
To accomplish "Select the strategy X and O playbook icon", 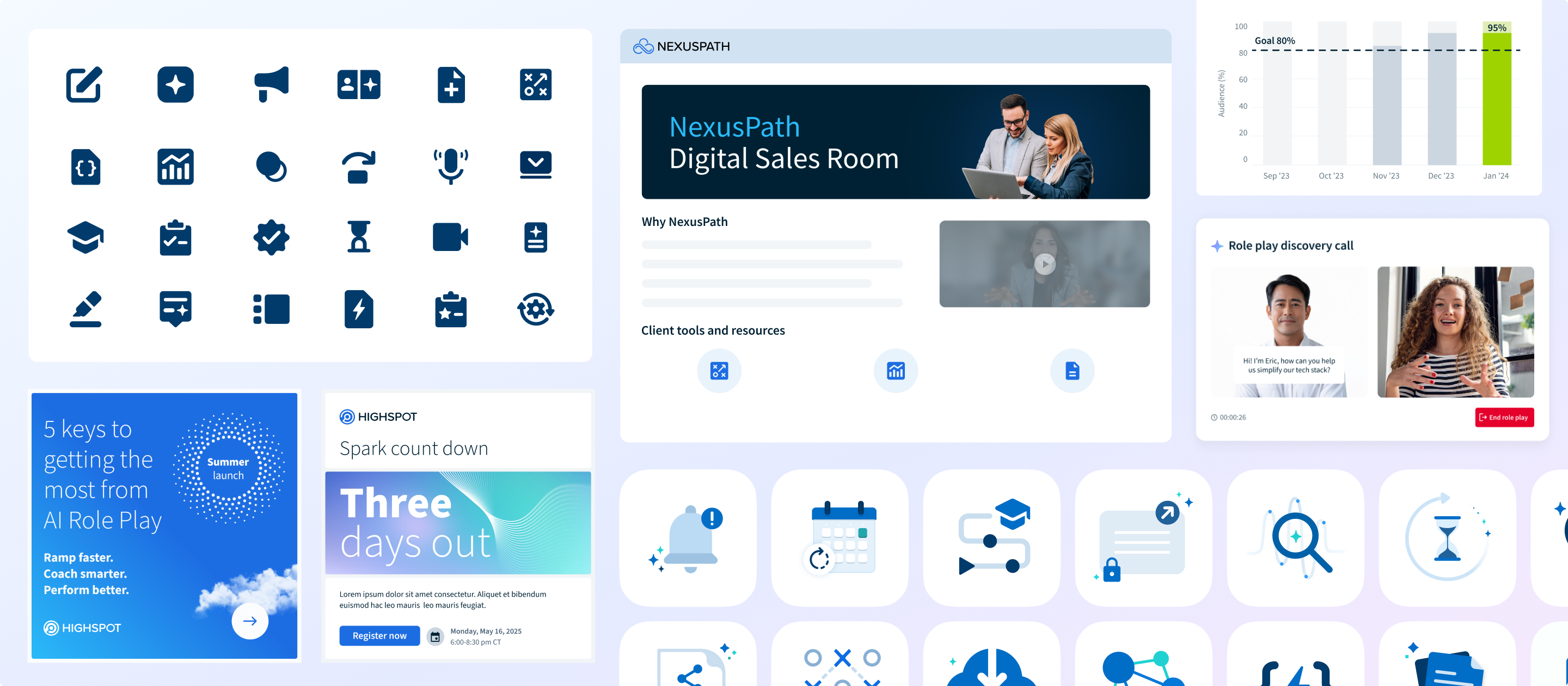I will (536, 84).
